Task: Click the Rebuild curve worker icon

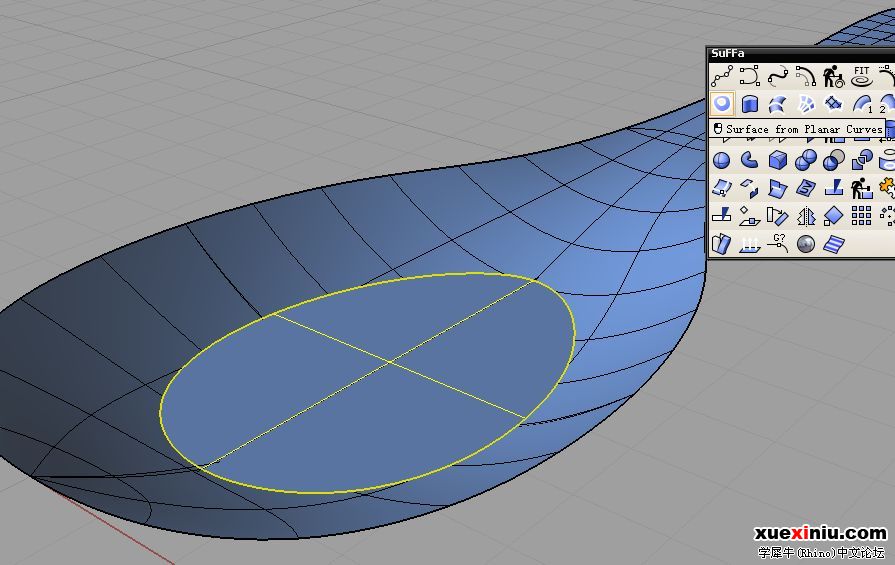Action: tap(833, 76)
